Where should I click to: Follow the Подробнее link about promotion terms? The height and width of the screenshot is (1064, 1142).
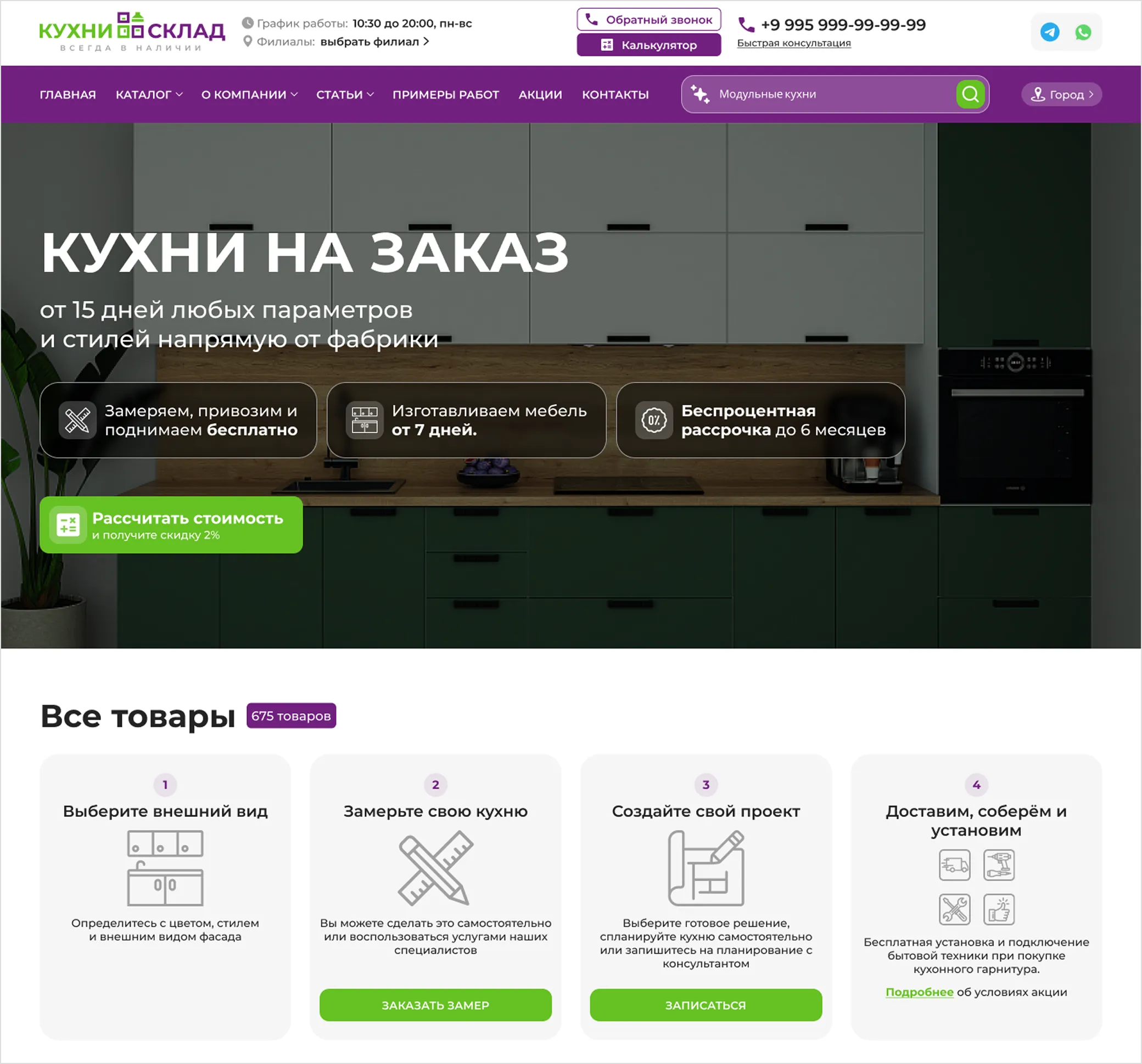click(920, 992)
